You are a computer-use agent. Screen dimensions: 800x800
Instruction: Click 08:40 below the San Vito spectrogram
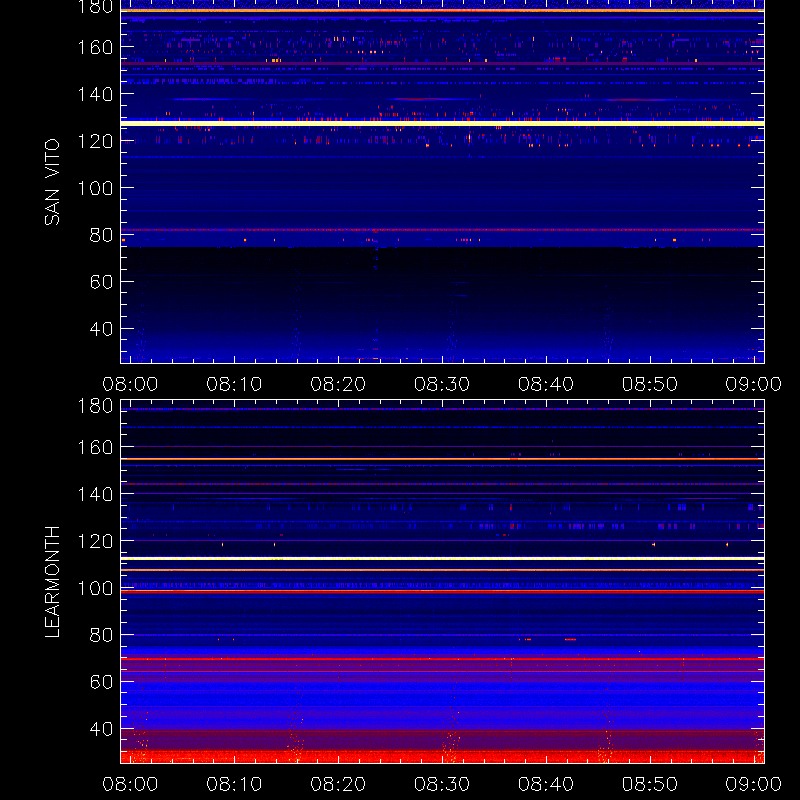point(546,384)
